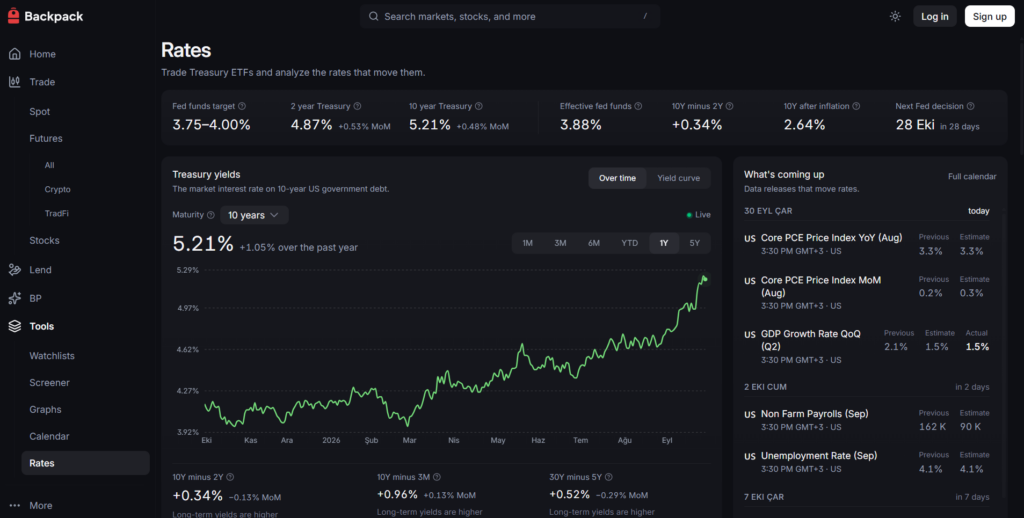Click the Backpack logo icon
Viewport: 1024px width, 518px height.
point(14,16)
